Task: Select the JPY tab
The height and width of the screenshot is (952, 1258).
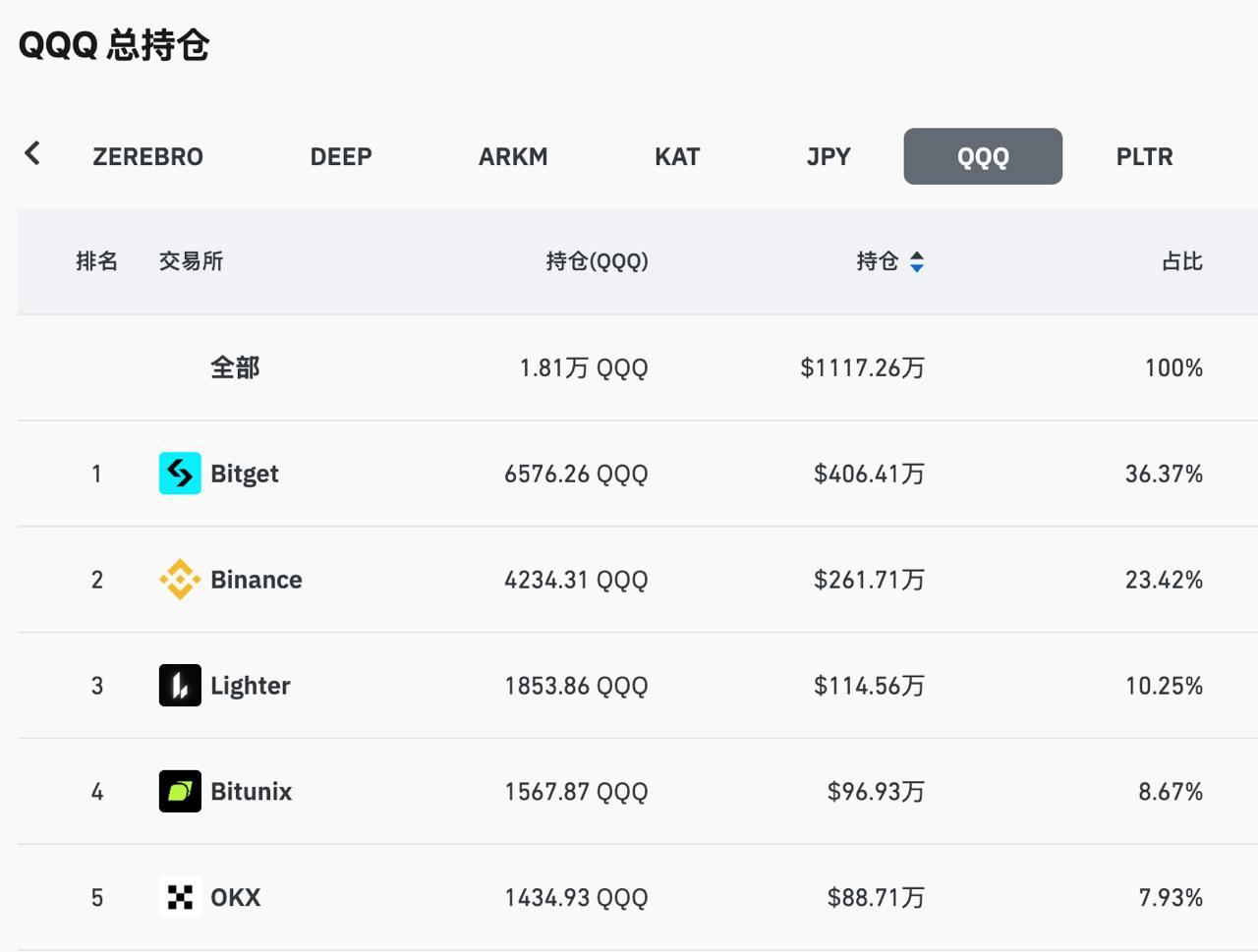Action: [829, 156]
